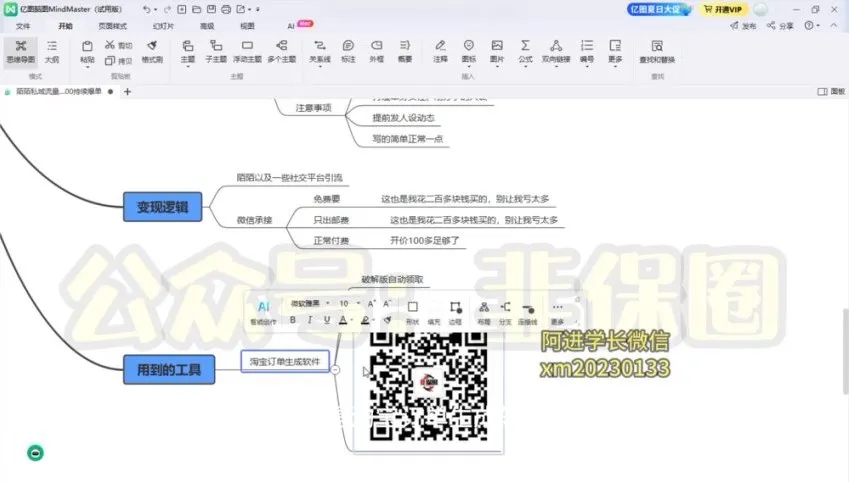Click the 格式刷 format painter icon
The height and width of the screenshot is (482, 849).
tap(152, 50)
